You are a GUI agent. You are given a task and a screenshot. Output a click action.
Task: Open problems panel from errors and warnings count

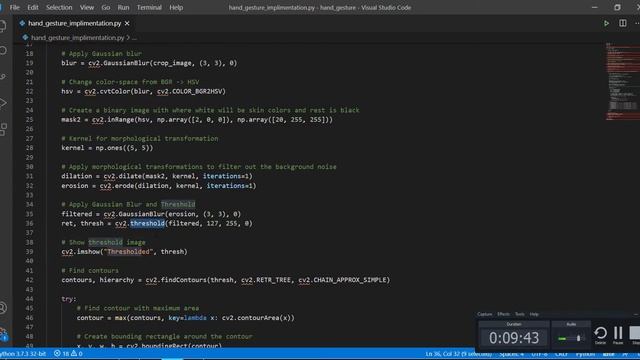click(x=68, y=353)
